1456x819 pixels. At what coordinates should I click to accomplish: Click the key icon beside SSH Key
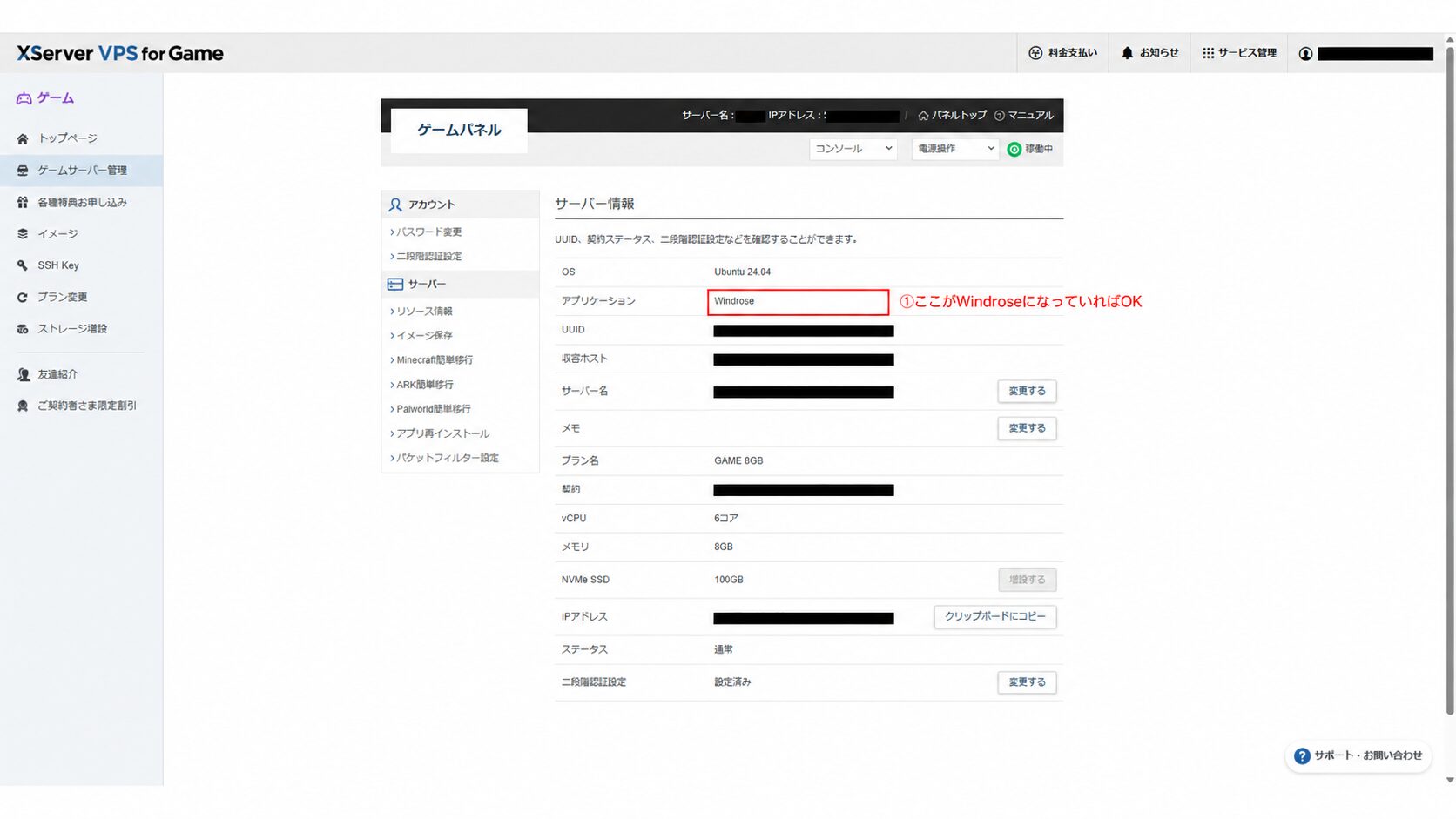point(23,265)
